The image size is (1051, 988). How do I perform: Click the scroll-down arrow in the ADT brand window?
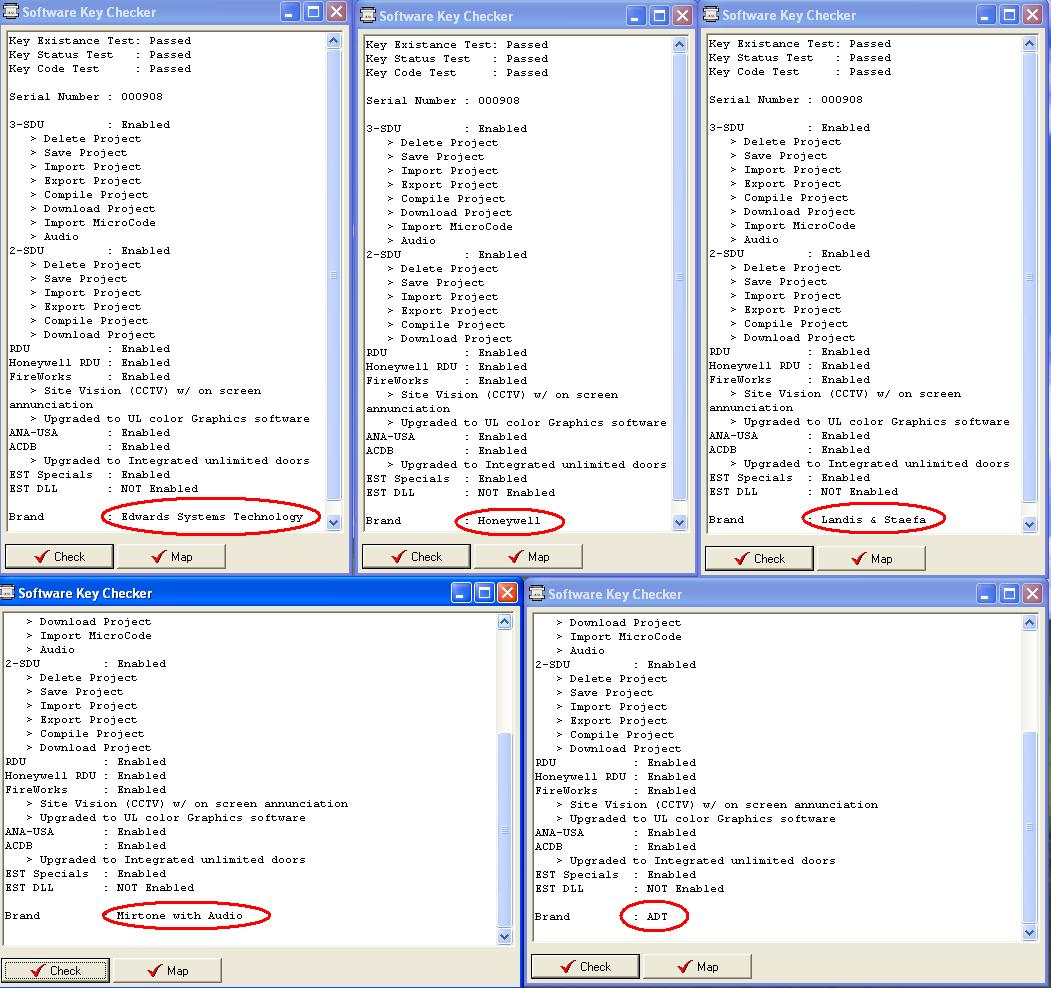(x=1030, y=932)
